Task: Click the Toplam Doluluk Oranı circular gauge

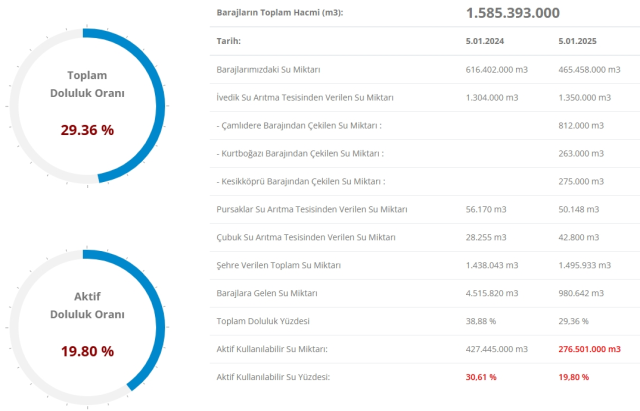Action: point(88,105)
